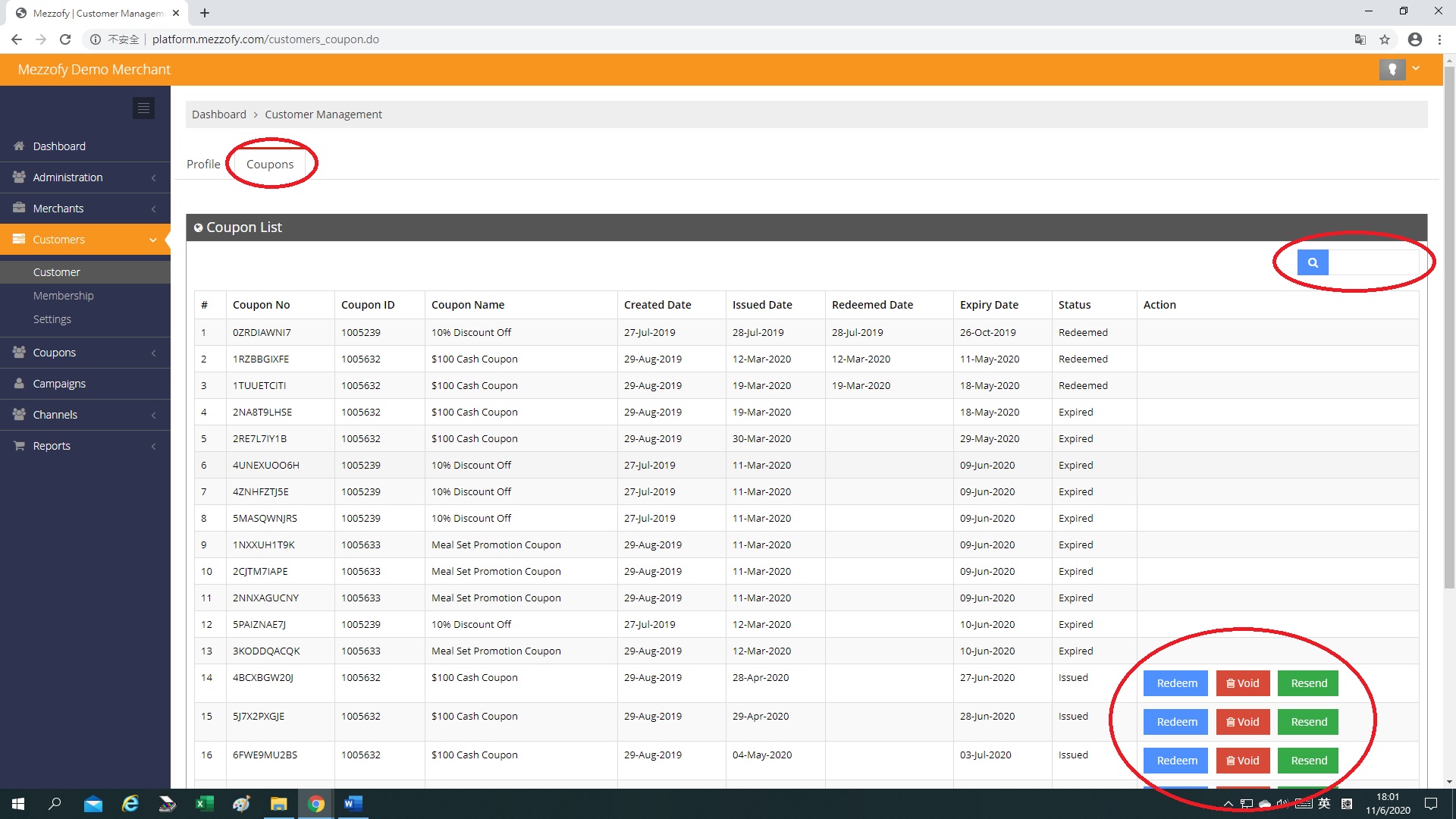Void coupon 5J7X2PXGJE
The width and height of the screenshot is (1456, 819).
click(1242, 722)
